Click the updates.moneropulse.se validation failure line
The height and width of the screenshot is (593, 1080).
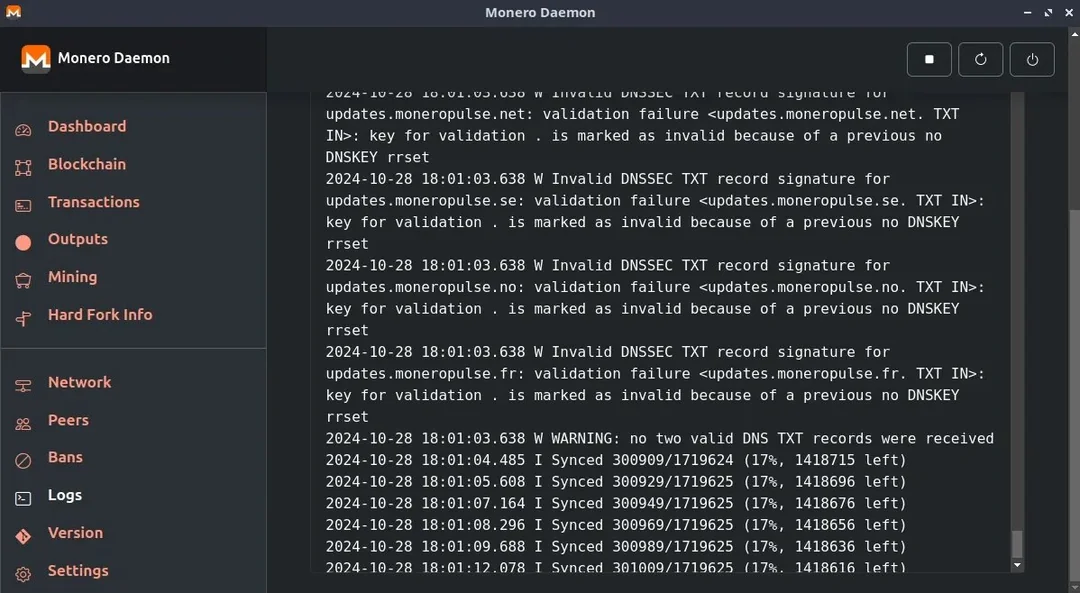(x=656, y=200)
